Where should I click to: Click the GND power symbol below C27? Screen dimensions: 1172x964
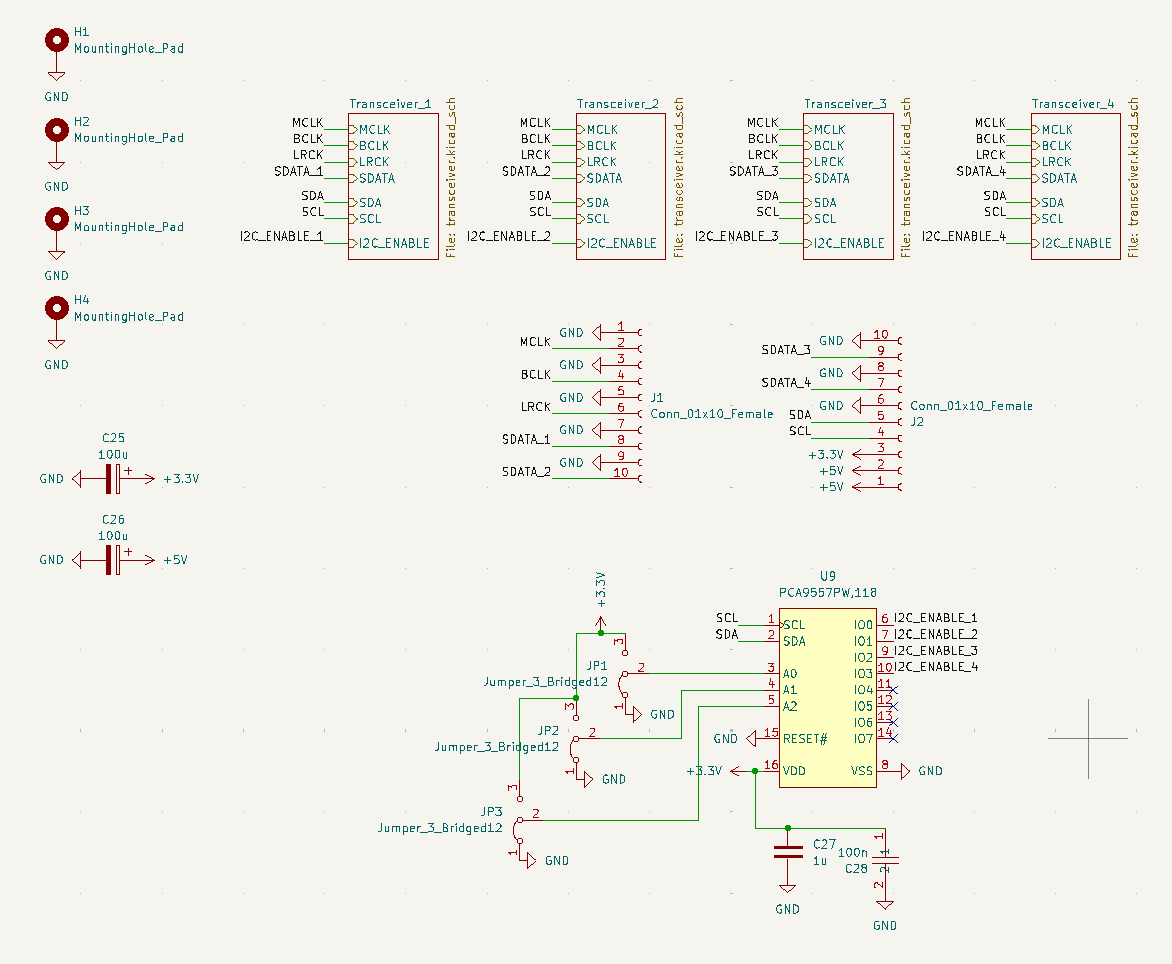[x=788, y=889]
